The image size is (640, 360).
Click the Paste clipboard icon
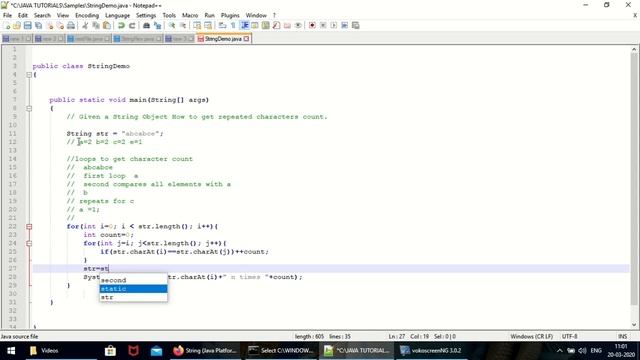[x=107, y=25]
